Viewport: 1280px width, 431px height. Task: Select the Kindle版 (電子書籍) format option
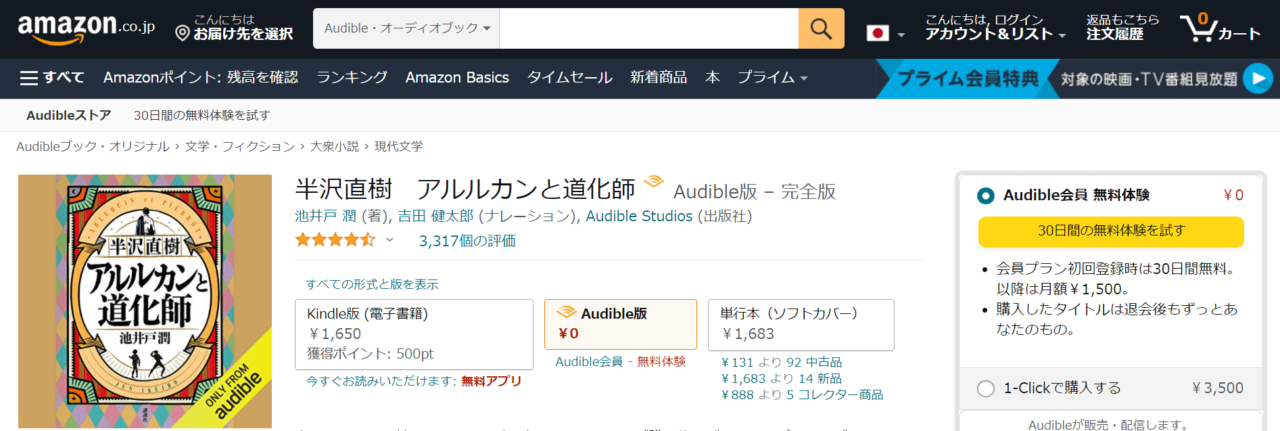pyautogui.click(x=414, y=334)
